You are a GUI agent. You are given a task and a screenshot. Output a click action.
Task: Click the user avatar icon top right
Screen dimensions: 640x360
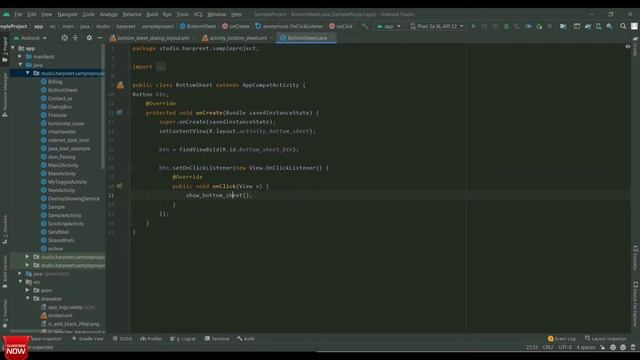coord(634,26)
